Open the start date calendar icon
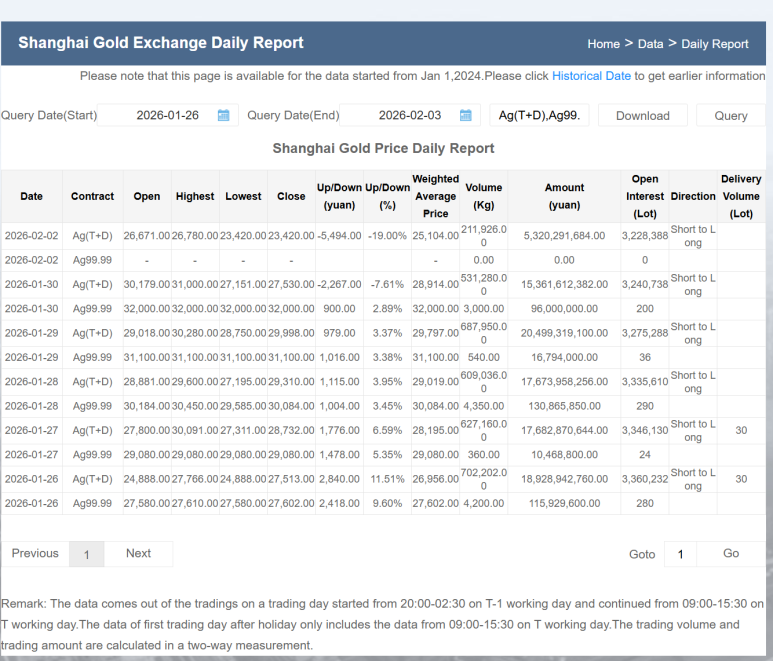The width and height of the screenshot is (773, 661). (x=223, y=115)
